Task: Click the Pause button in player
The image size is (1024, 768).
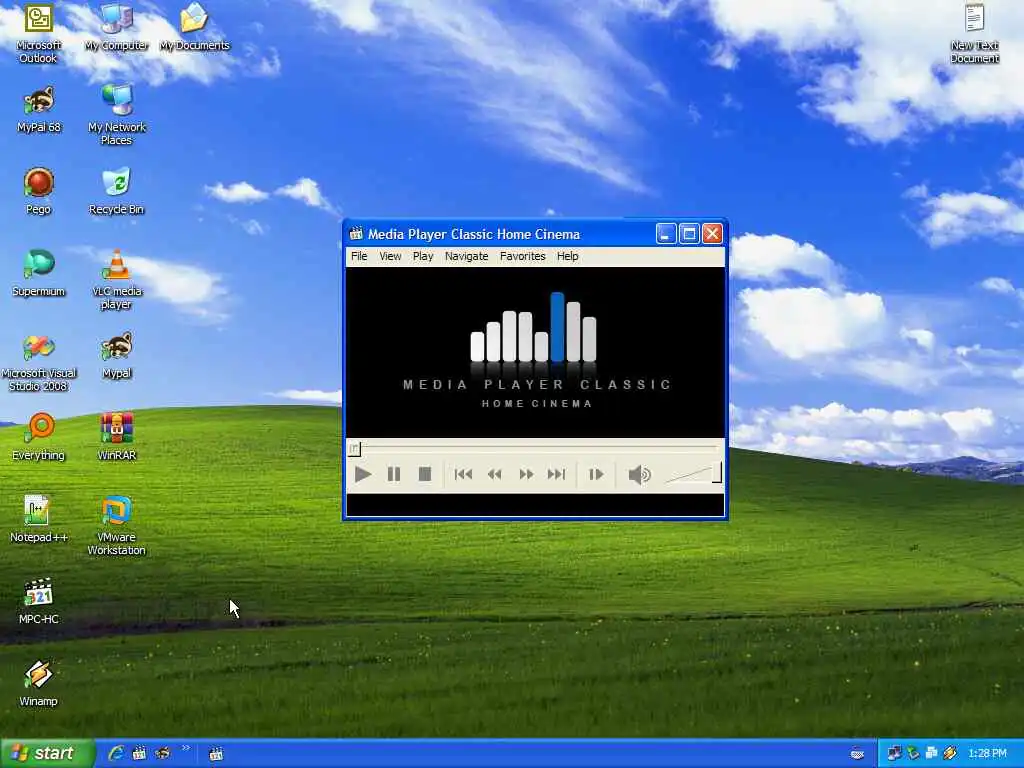Action: coord(394,475)
